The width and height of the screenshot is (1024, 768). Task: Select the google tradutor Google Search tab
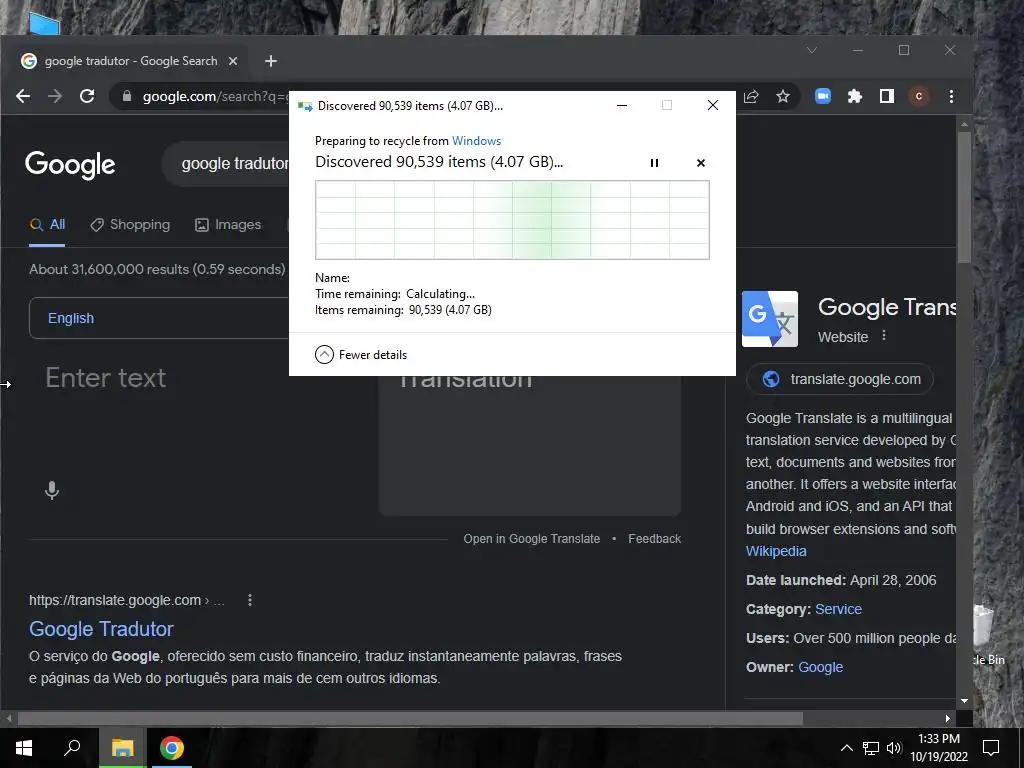pyautogui.click(x=131, y=61)
